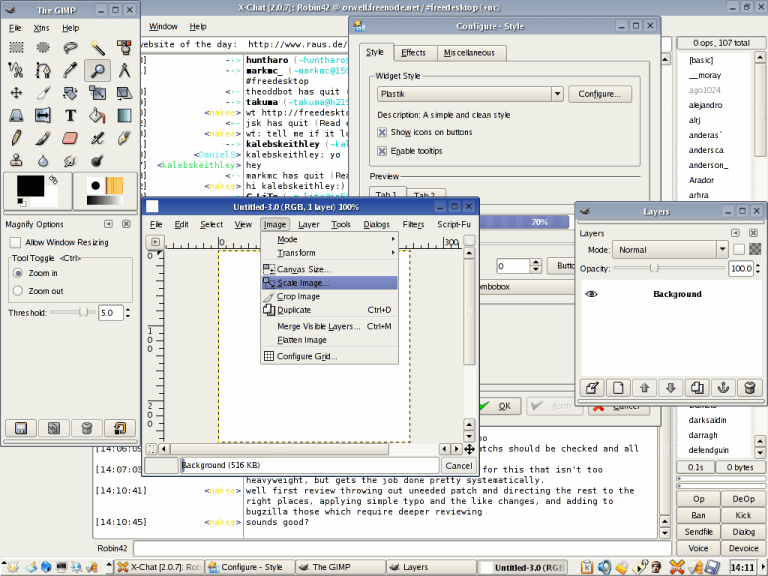Hide the Background layer via eye icon
The width and height of the screenshot is (768, 576).
591,295
